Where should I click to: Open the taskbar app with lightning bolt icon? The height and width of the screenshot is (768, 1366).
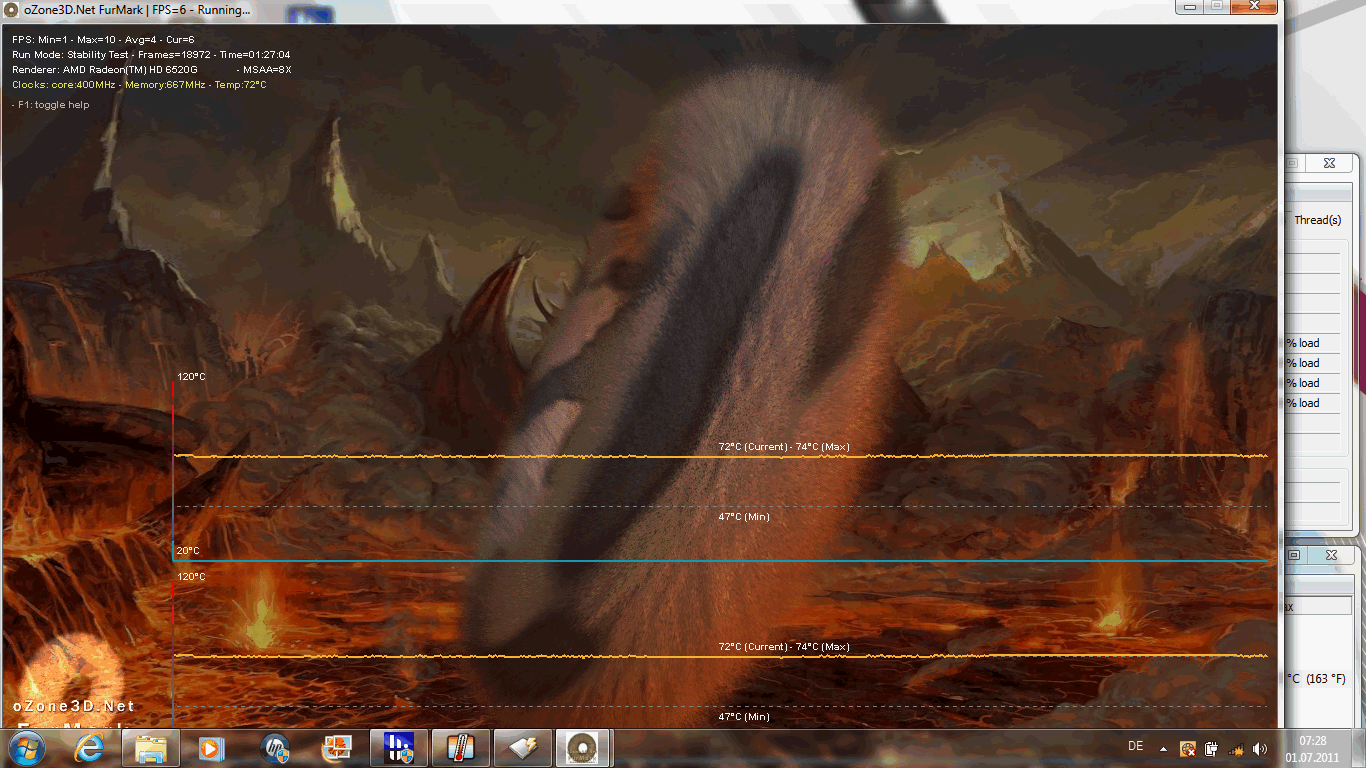(522, 748)
